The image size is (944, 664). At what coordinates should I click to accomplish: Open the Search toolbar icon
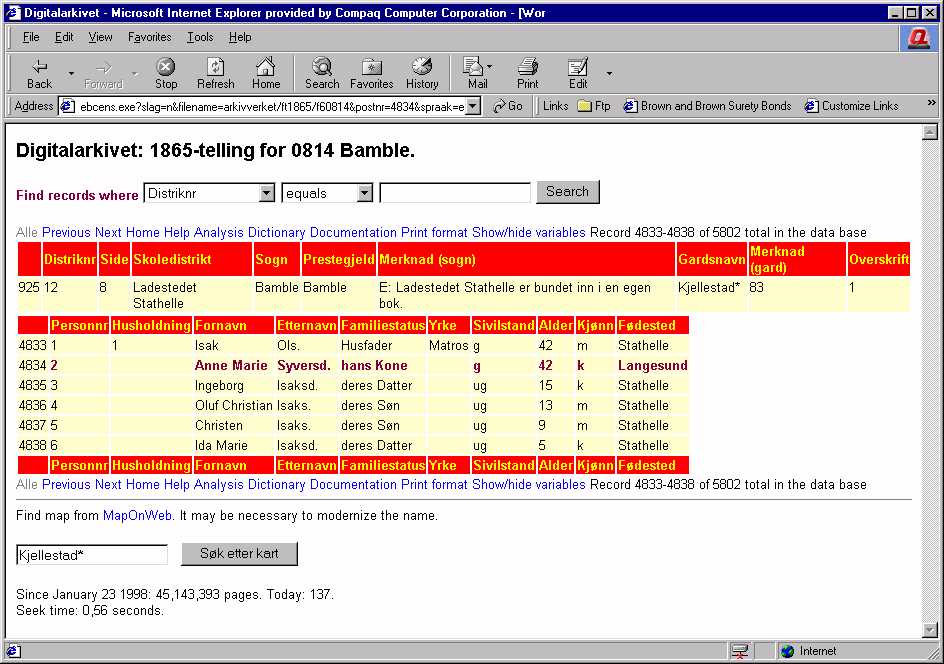pyautogui.click(x=322, y=73)
